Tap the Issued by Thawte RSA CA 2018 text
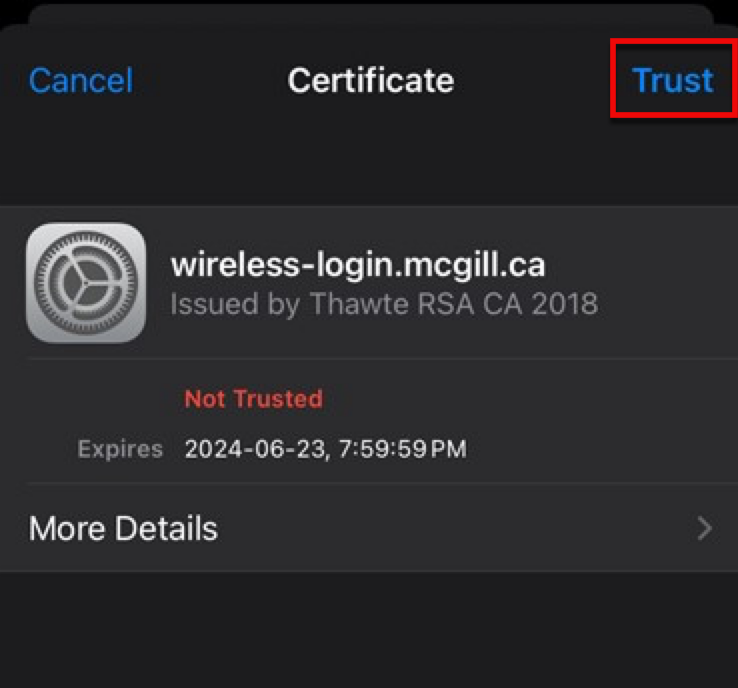This screenshot has height=688, width=738. pos(384,304)
